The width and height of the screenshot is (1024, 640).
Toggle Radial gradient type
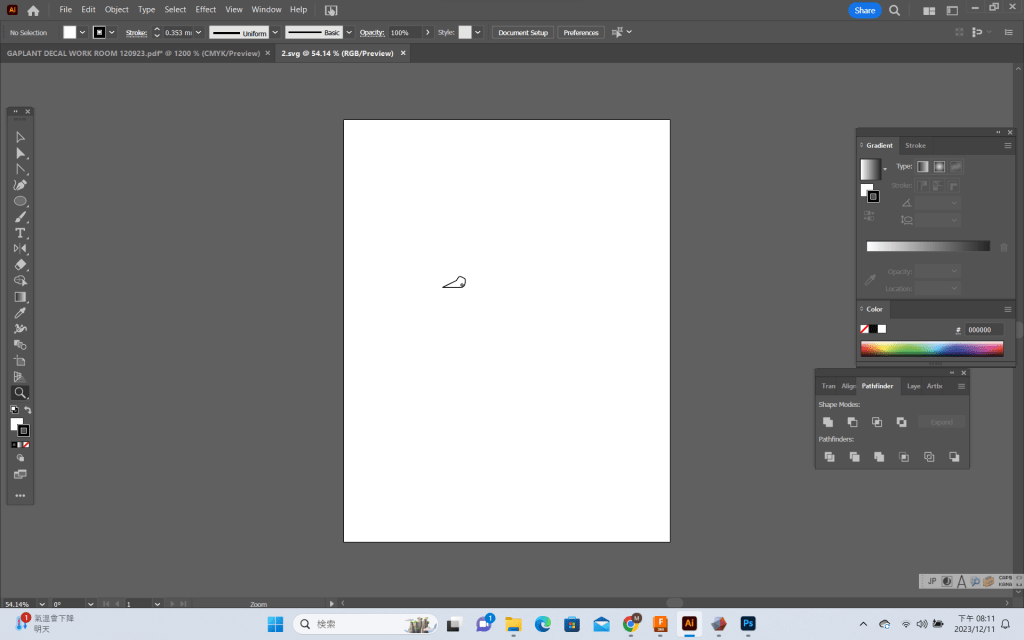click(939, 166)
